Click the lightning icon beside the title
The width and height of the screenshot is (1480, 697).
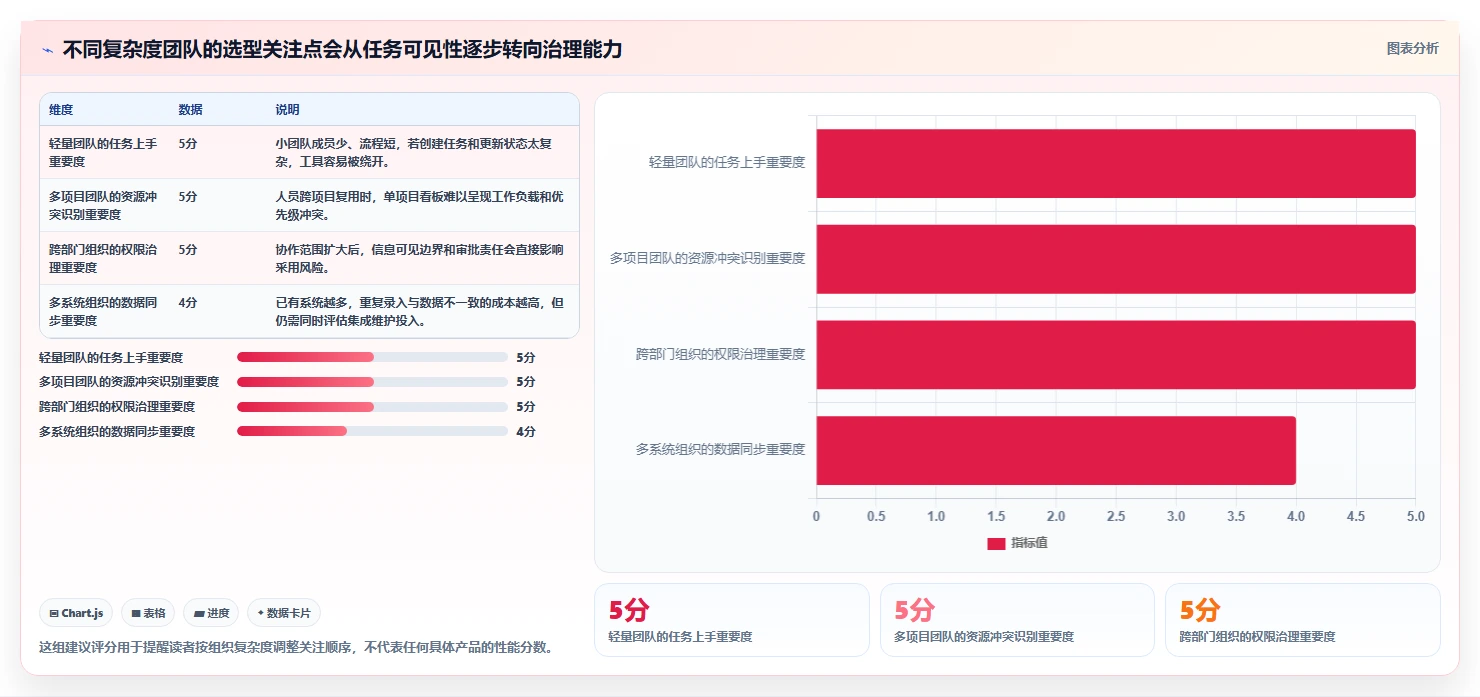(47, 50)
